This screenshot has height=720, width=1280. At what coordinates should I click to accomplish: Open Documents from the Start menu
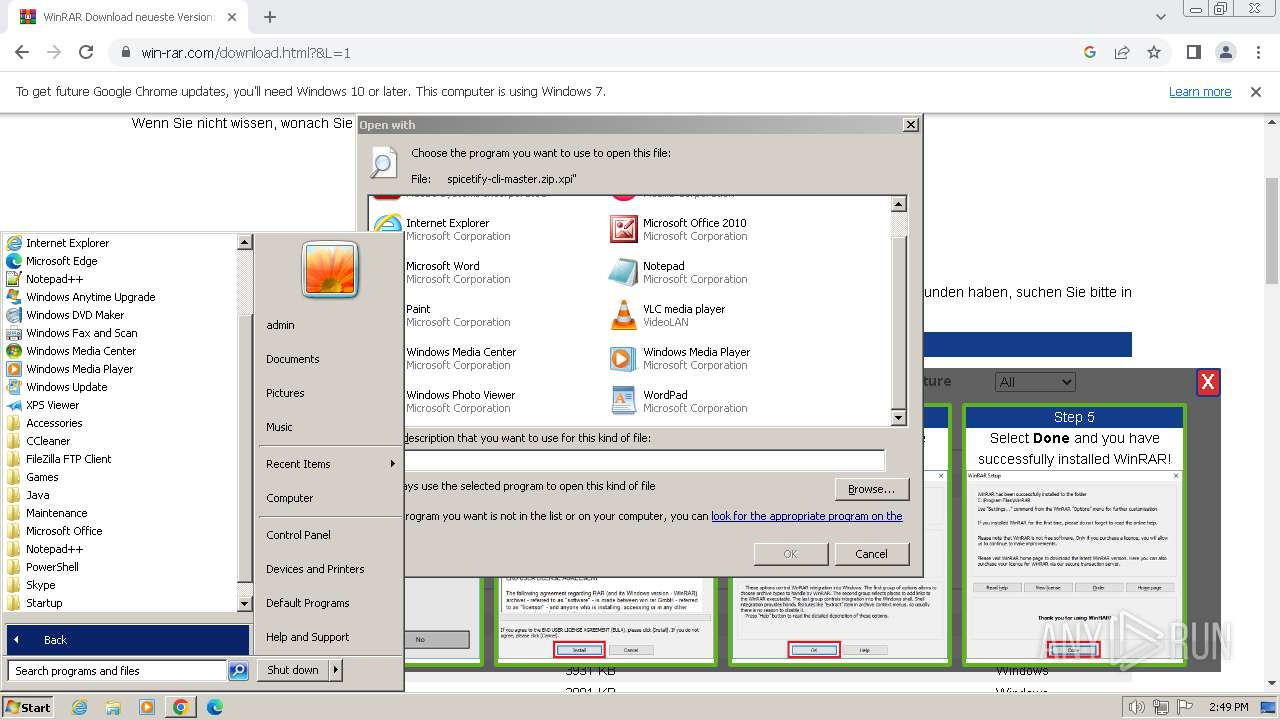[x=293, y=359]
